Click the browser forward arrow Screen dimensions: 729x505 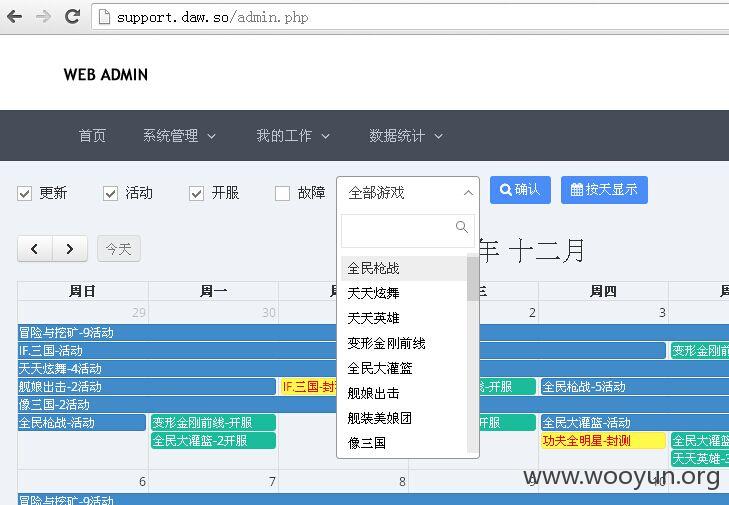[x=43, y=17]
